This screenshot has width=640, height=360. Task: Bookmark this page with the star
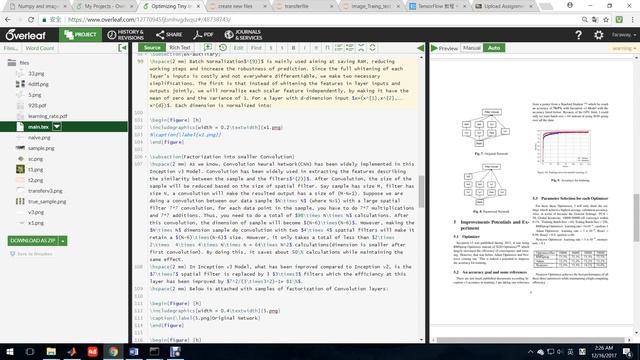coord(606,20)
